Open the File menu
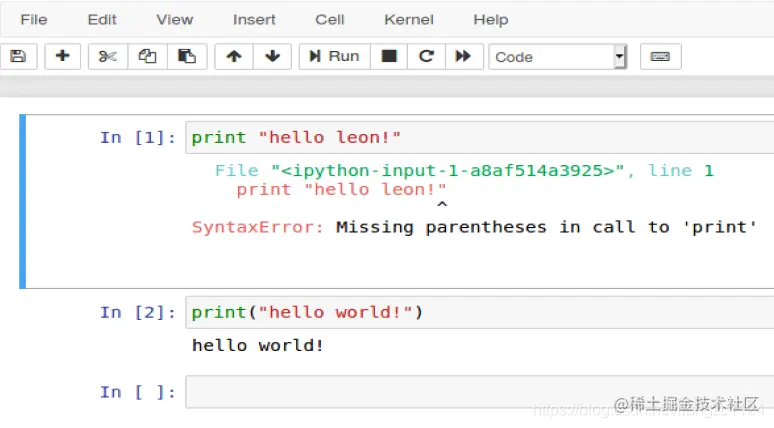The width and height of the screenshot is (774, 428). tap(34, 20)
